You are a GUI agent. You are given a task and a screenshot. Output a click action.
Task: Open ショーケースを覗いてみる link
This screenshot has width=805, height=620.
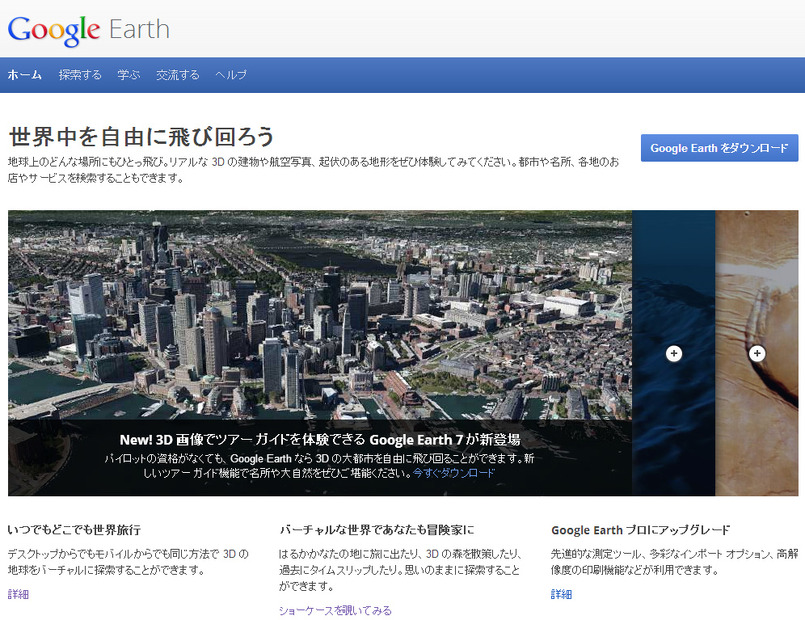click(x=335, y=610)
